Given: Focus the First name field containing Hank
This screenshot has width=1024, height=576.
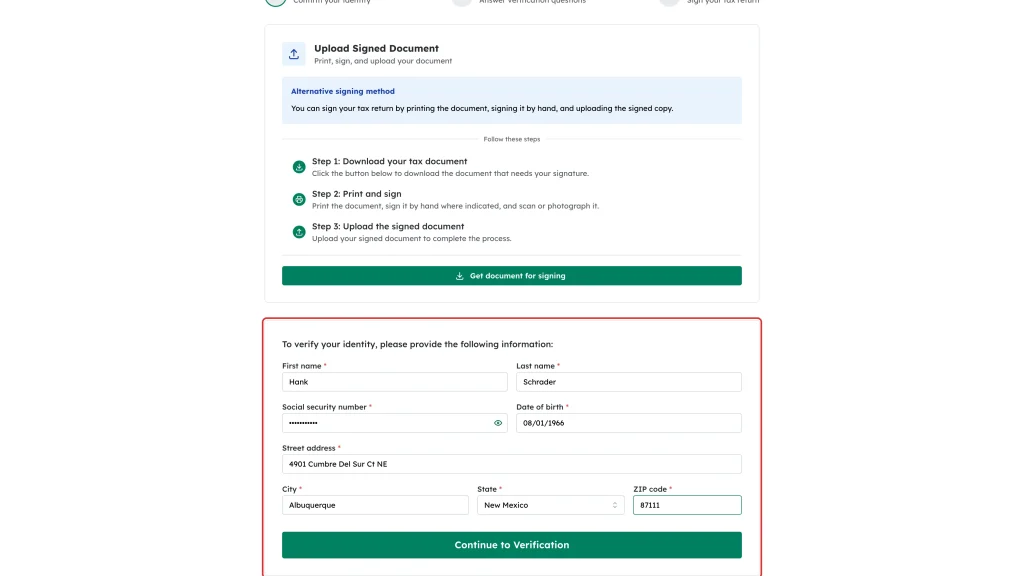Looking at the screenshot, I should pos(394,382).
